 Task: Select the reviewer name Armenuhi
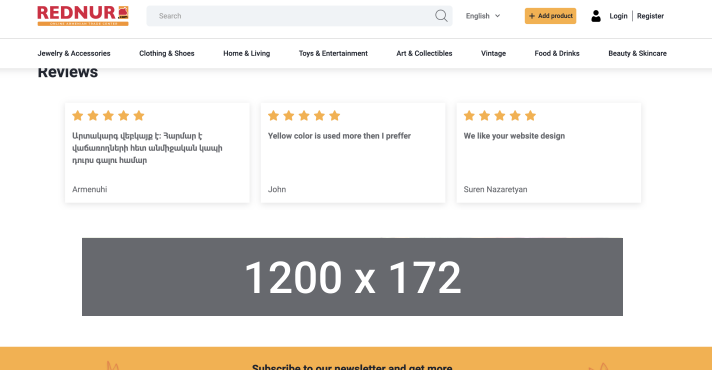pos(89,189)
